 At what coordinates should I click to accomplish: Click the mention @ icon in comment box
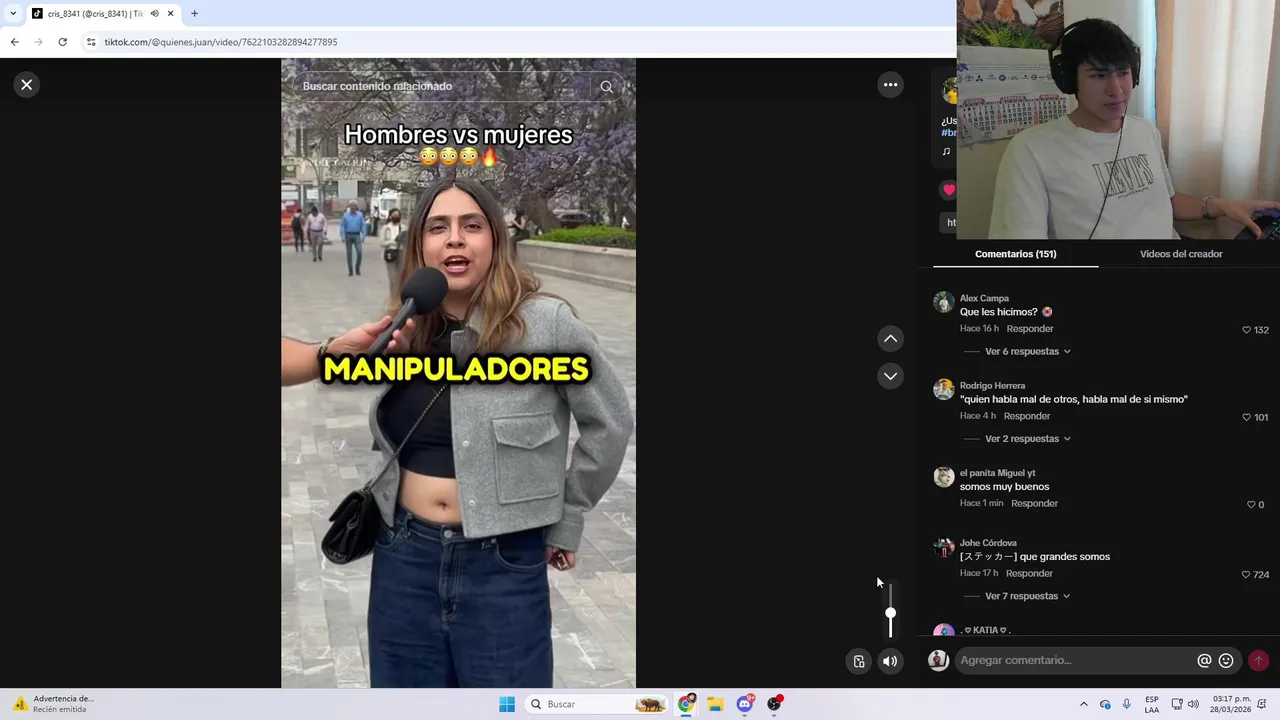click(x=1204, y=661)
